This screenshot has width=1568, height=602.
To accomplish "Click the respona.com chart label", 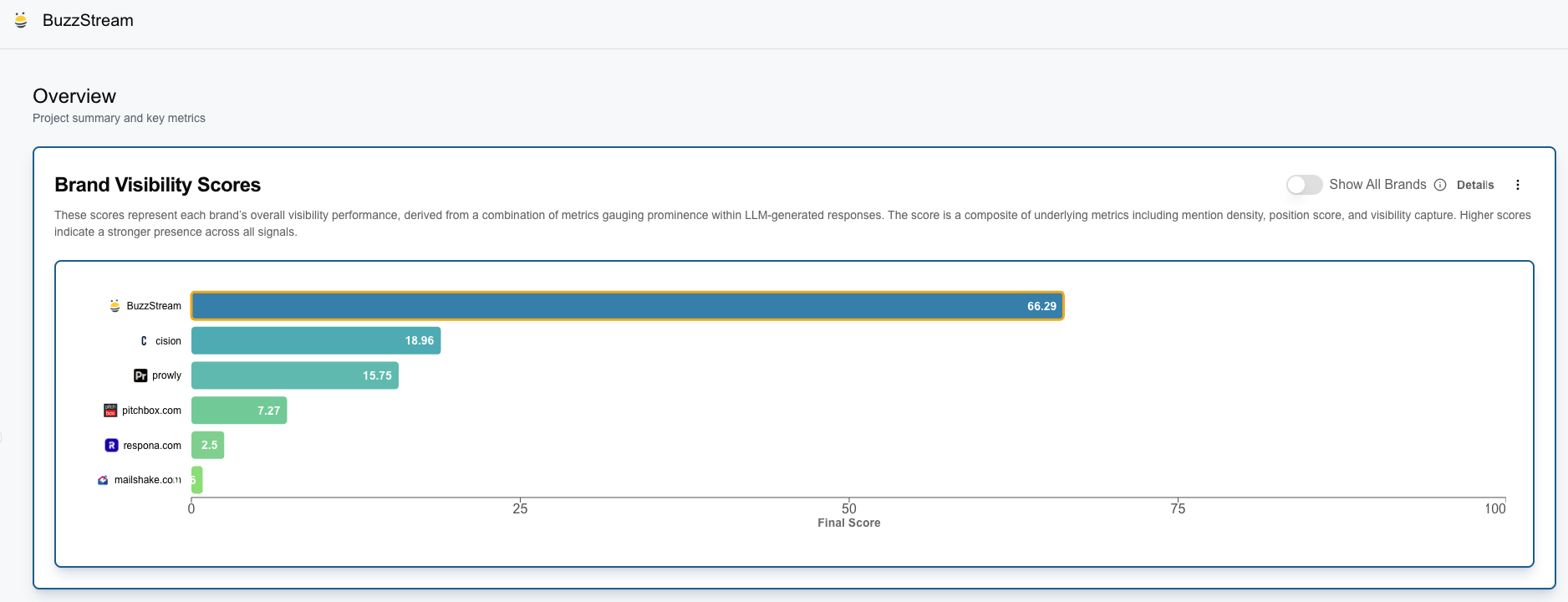I will pos(152,446).
